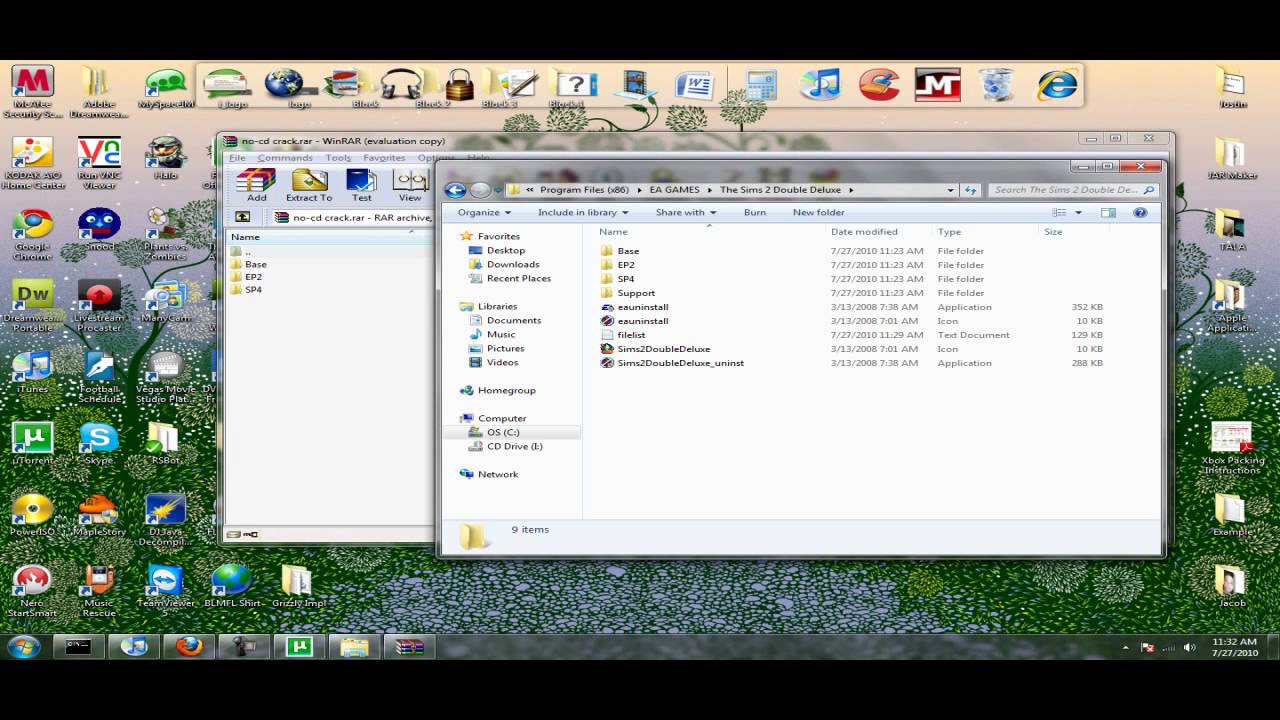Click the Search The Sims 2 Double Deluxe field

(x=1066, y=190)
